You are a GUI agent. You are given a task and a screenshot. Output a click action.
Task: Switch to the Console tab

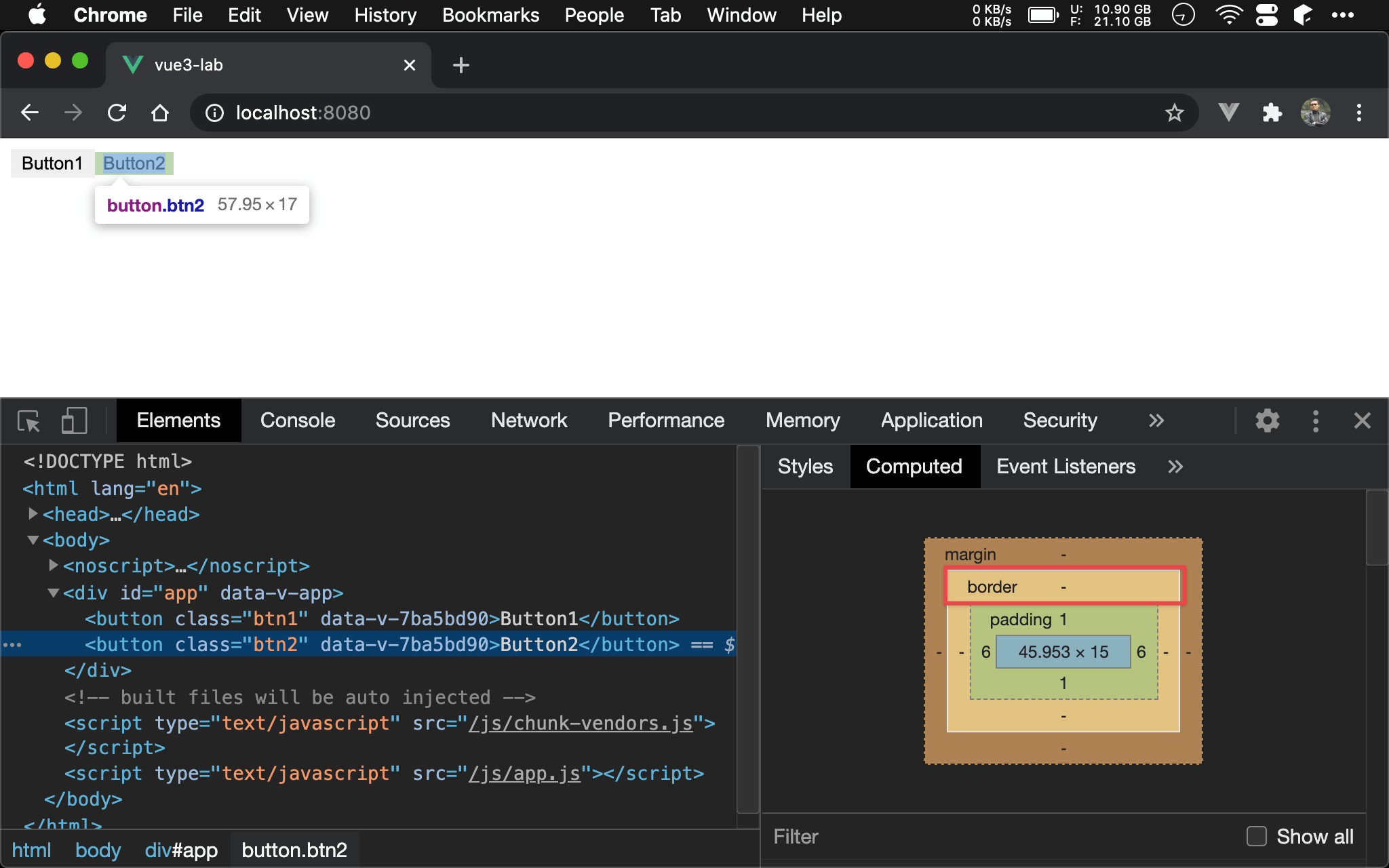click(x=297, y=421)
